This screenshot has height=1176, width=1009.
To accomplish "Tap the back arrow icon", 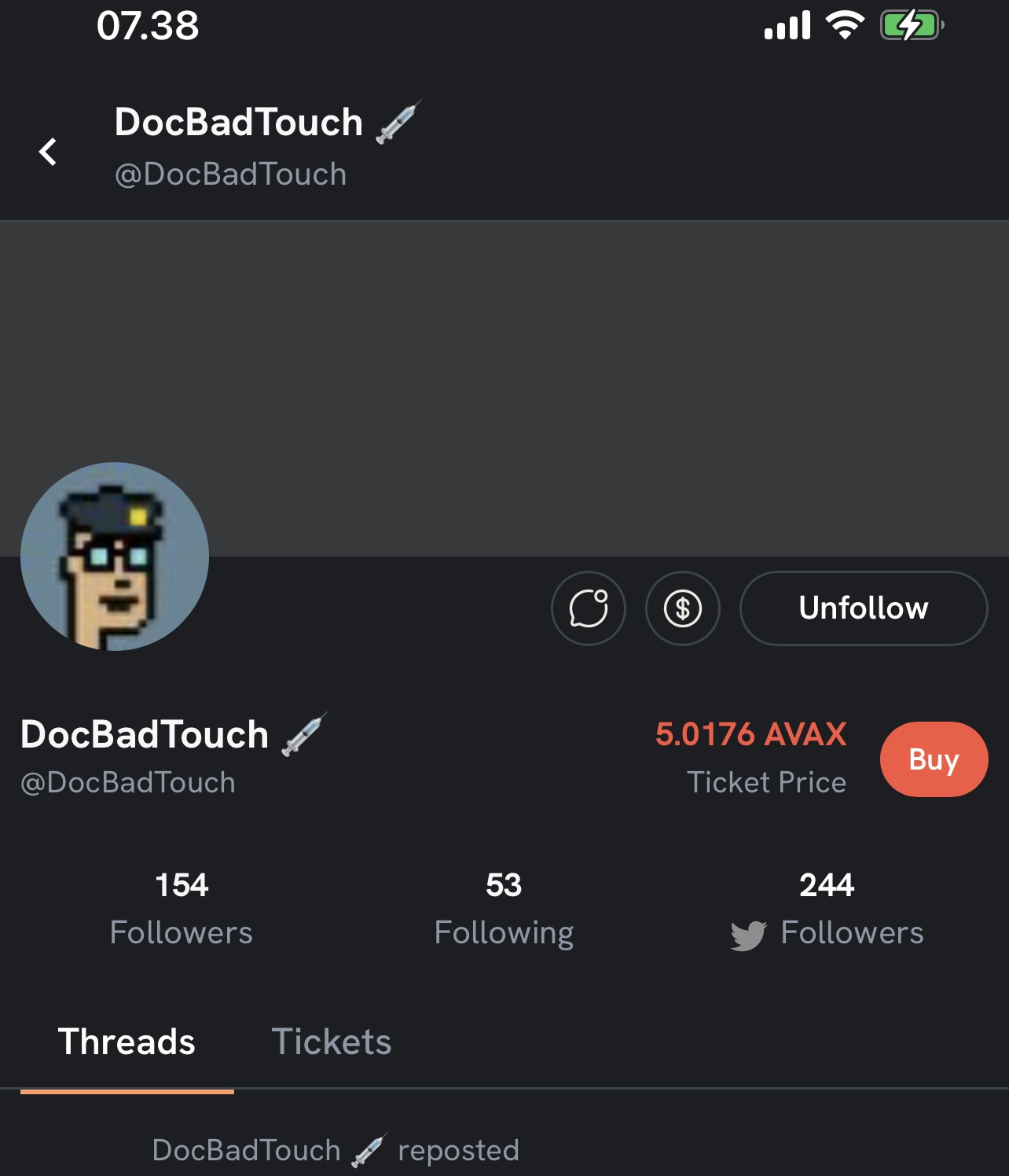I will 48,152.
